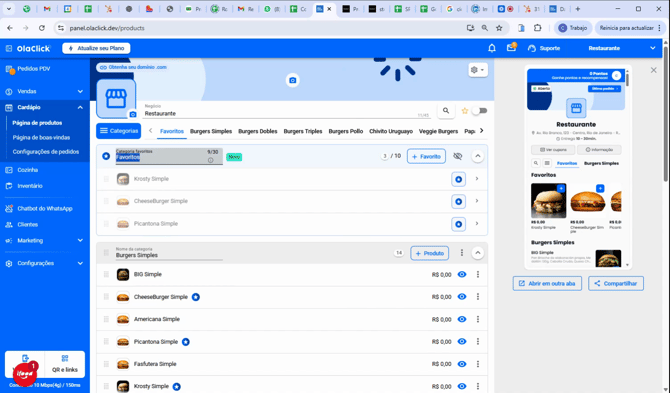Image resolution: width=670 pixels, height=393 pixels.
Task: Remove favorite star on Krosty Simple row
Action: (458, 179)
